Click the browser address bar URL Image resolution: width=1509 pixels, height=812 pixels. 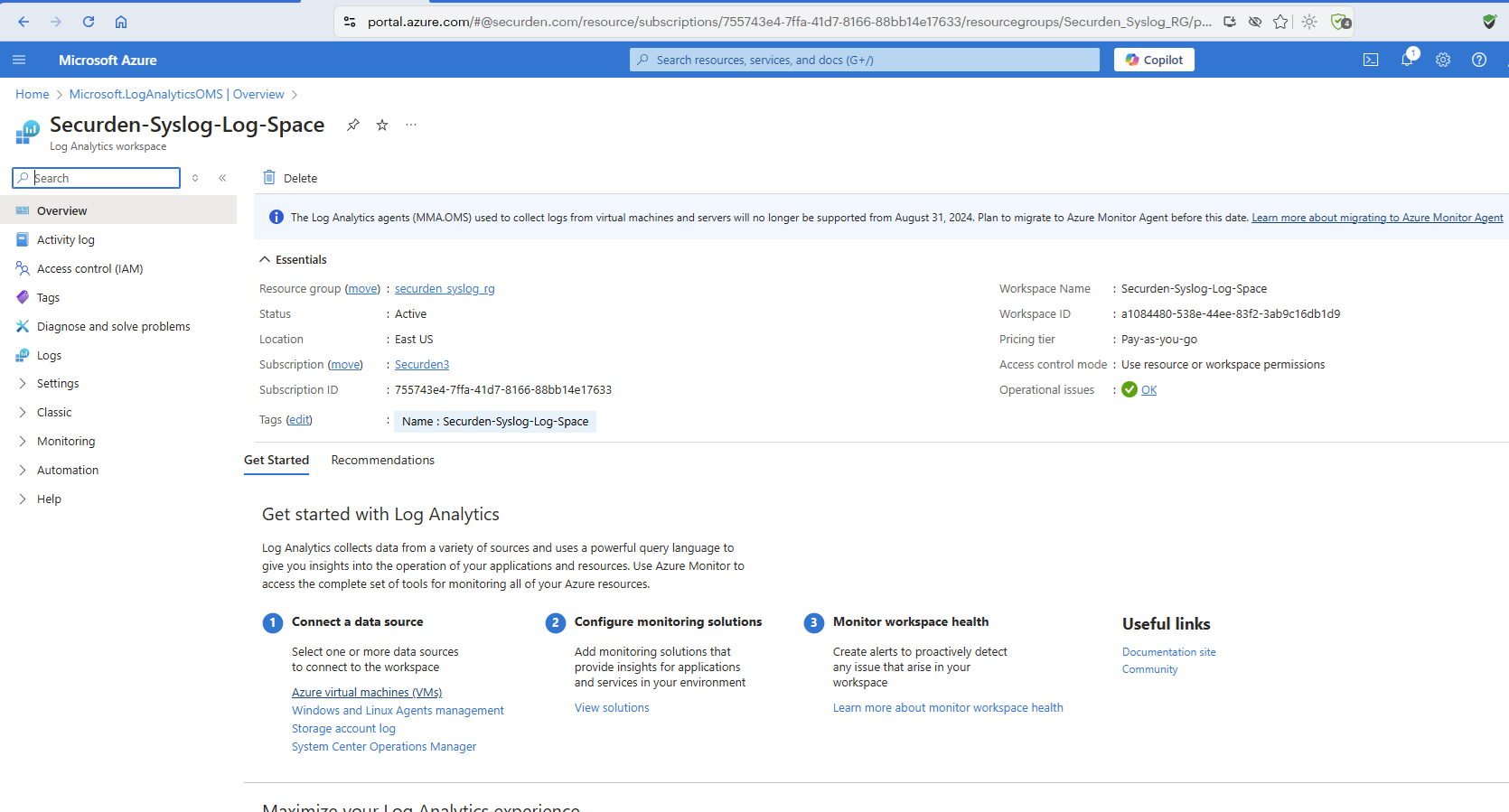pos(790,22)
